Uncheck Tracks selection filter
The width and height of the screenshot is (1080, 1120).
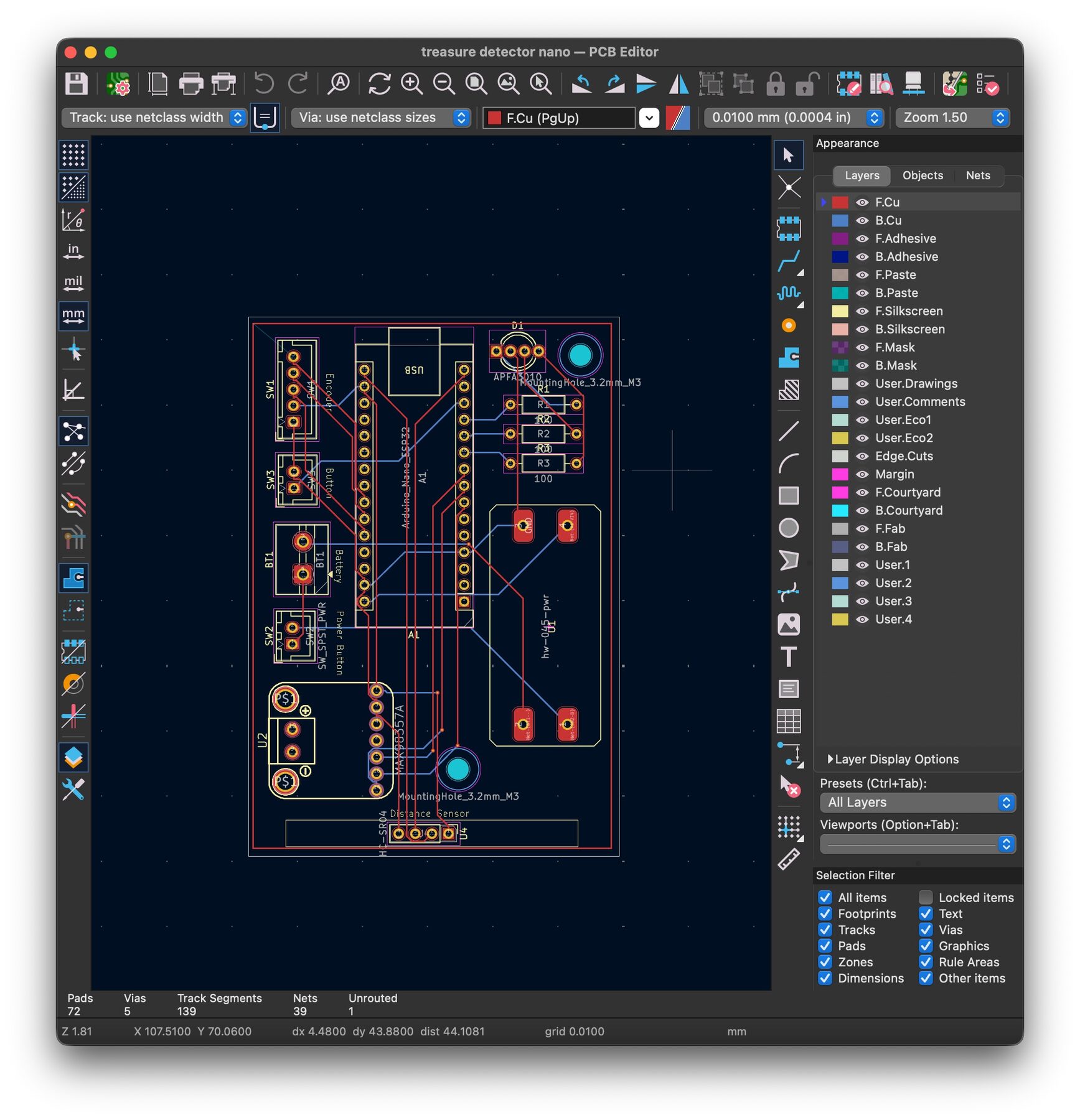point(825,930)
